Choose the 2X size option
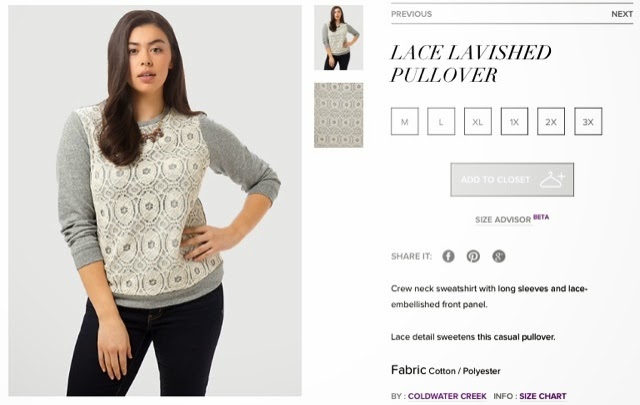The width and height of the screenshot is (640, 405). pyautogui.click(x=551, y=121)
